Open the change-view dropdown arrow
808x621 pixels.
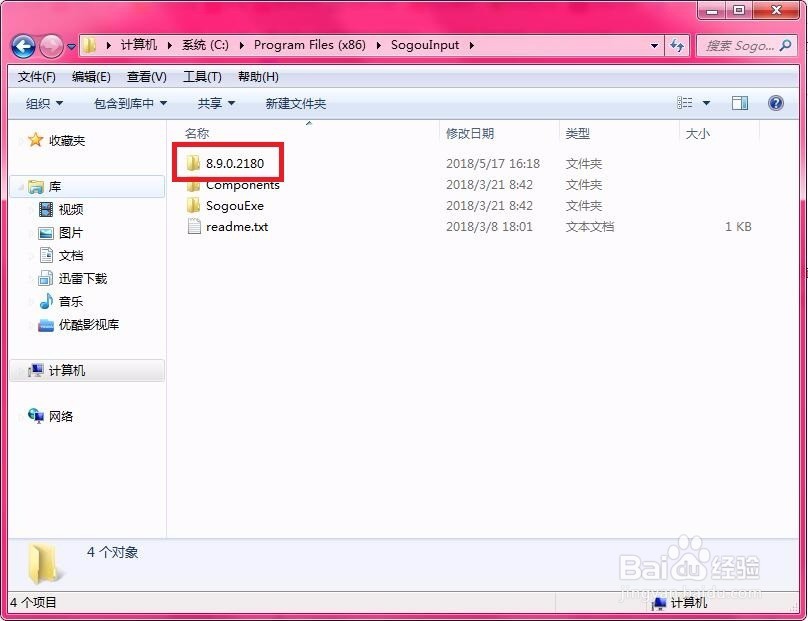pyautogui.click(x=704, y=103)
